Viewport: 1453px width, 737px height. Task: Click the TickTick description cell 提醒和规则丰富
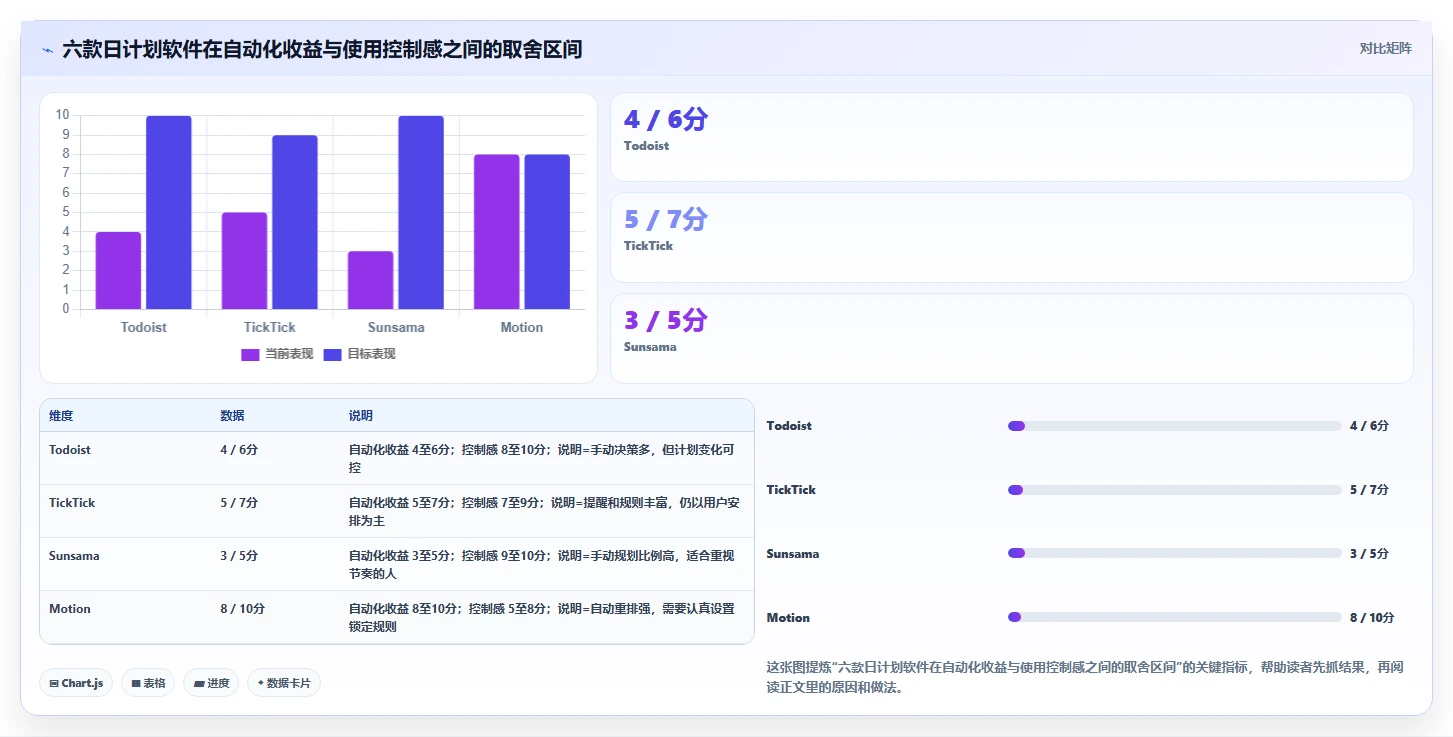click(x=545, y=512)
